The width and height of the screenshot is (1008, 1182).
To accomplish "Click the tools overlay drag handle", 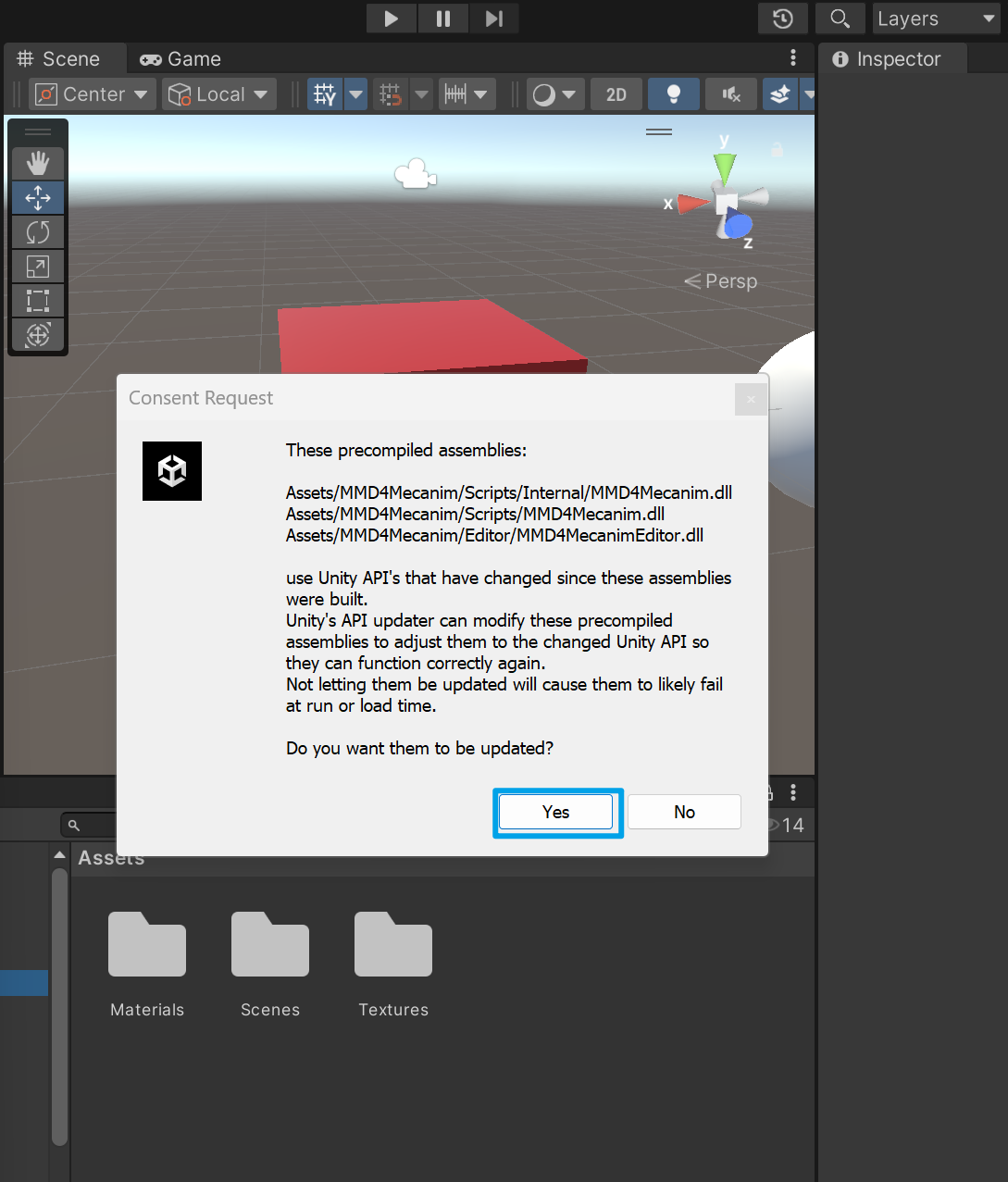I will 38,132.
